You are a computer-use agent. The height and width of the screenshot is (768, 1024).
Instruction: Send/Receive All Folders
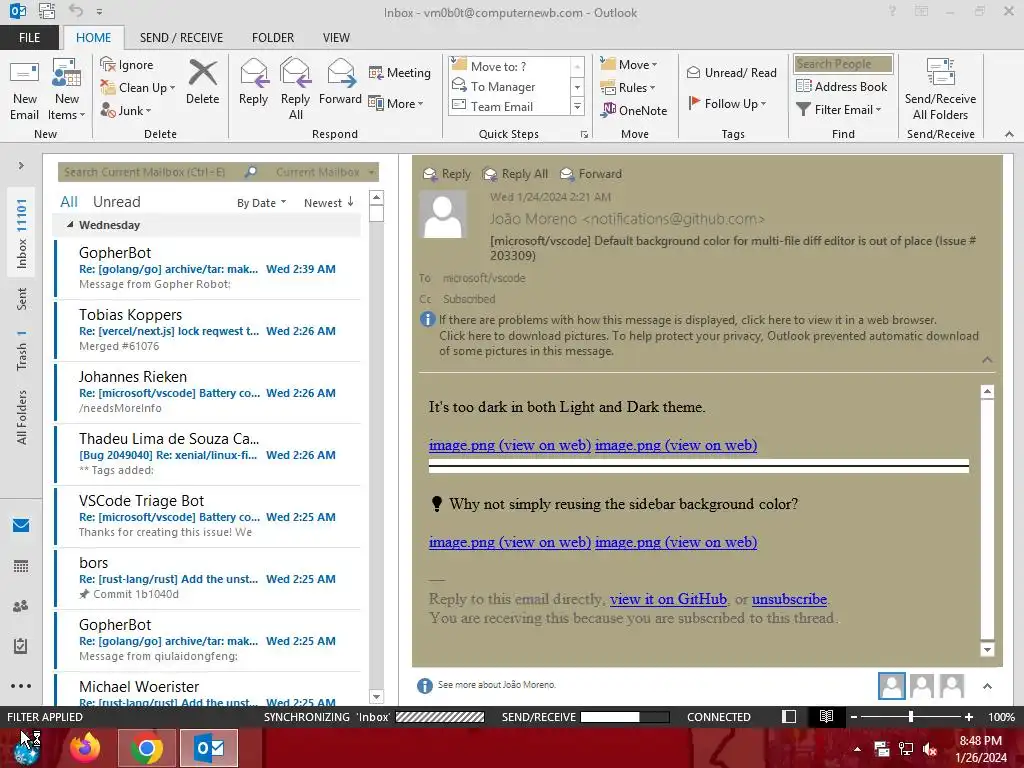[940, 89]
